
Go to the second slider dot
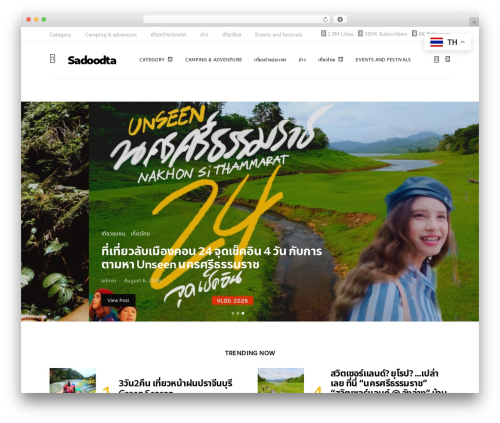tap(238, 313)
